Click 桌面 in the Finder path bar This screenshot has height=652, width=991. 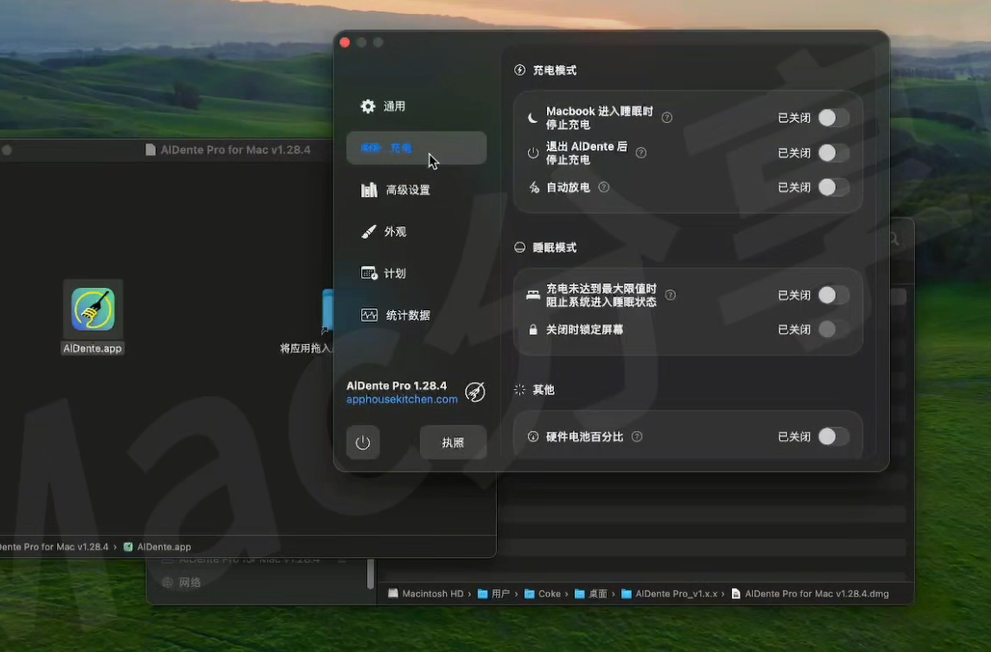click(x=591, y=594)
